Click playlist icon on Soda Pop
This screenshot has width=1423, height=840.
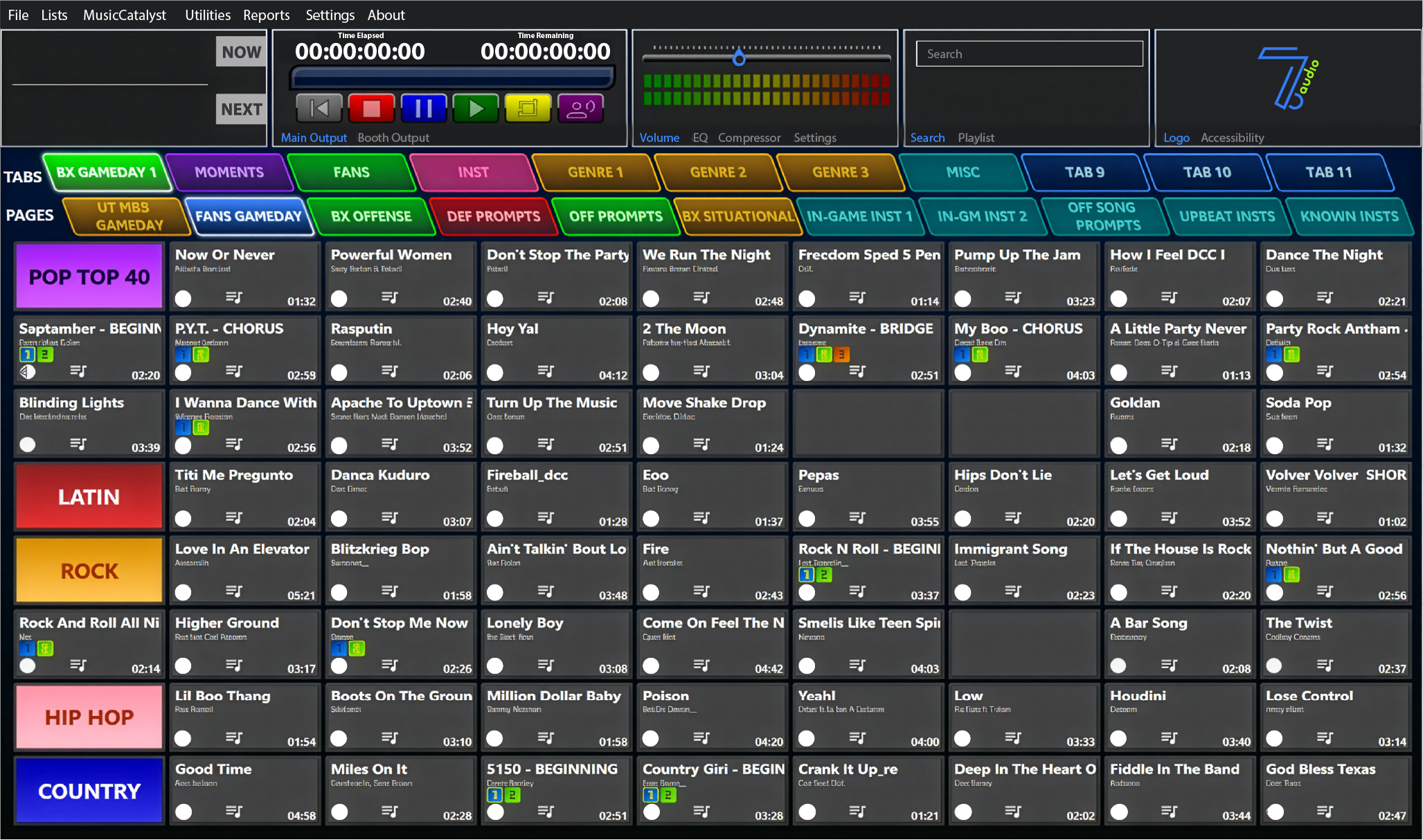(1325, 443)
